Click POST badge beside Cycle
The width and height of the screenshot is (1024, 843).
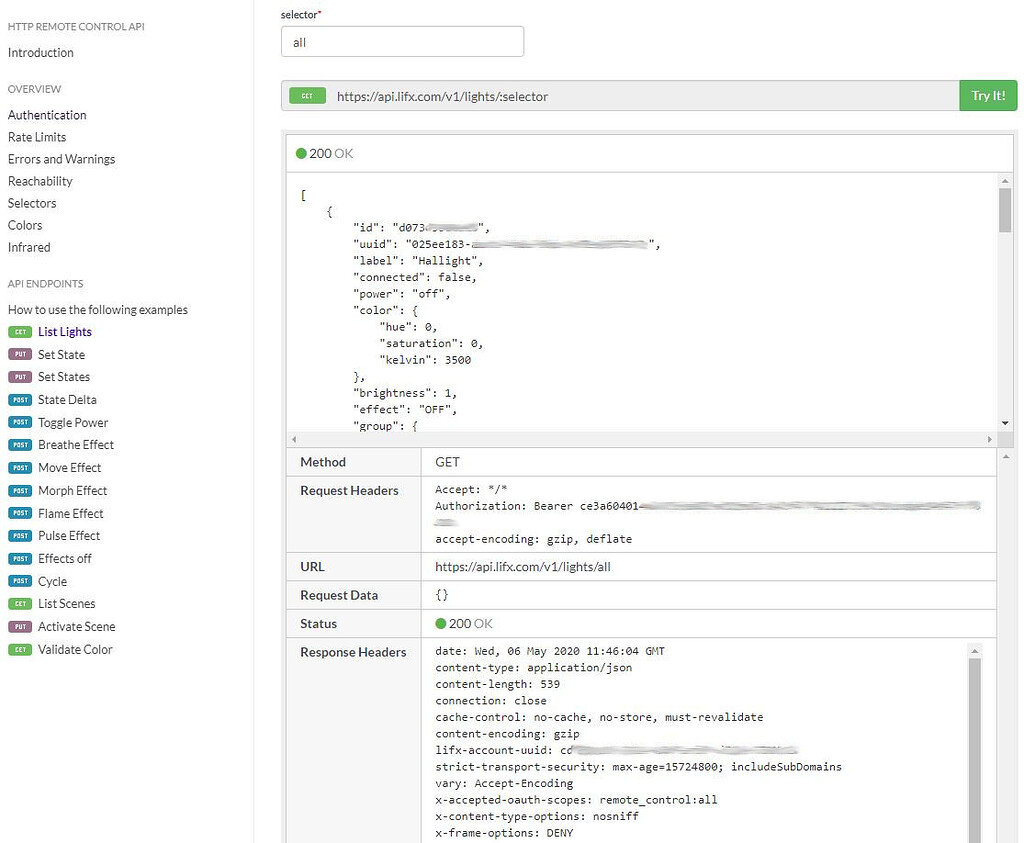(x=20, y=581)
